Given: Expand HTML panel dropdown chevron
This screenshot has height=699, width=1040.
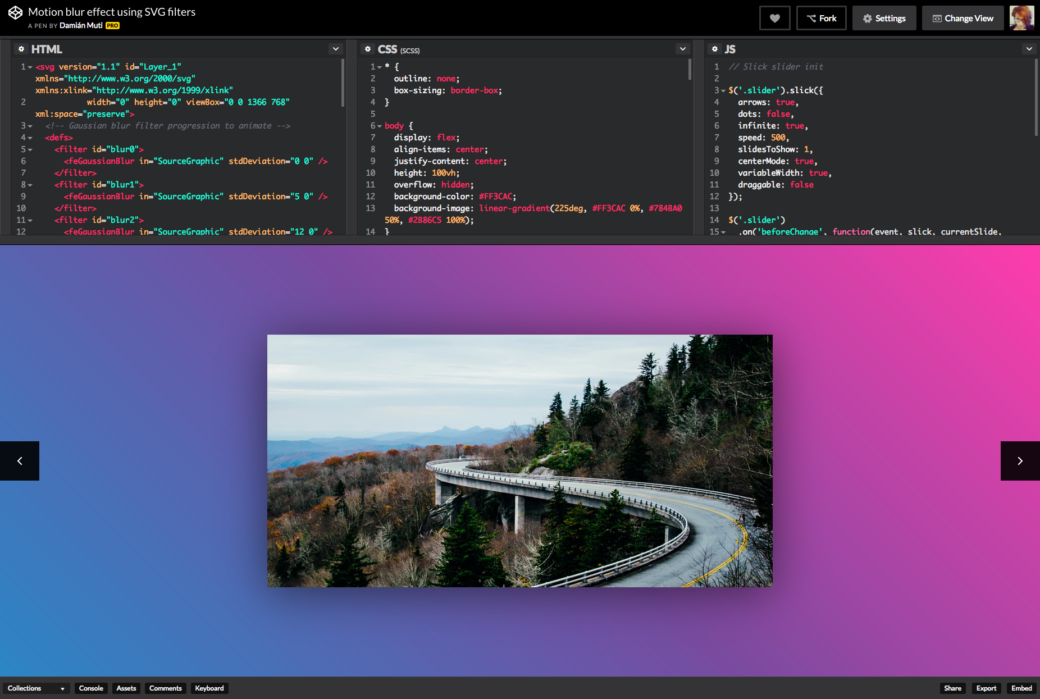Looking at the screenshot, I should (336, 49).
